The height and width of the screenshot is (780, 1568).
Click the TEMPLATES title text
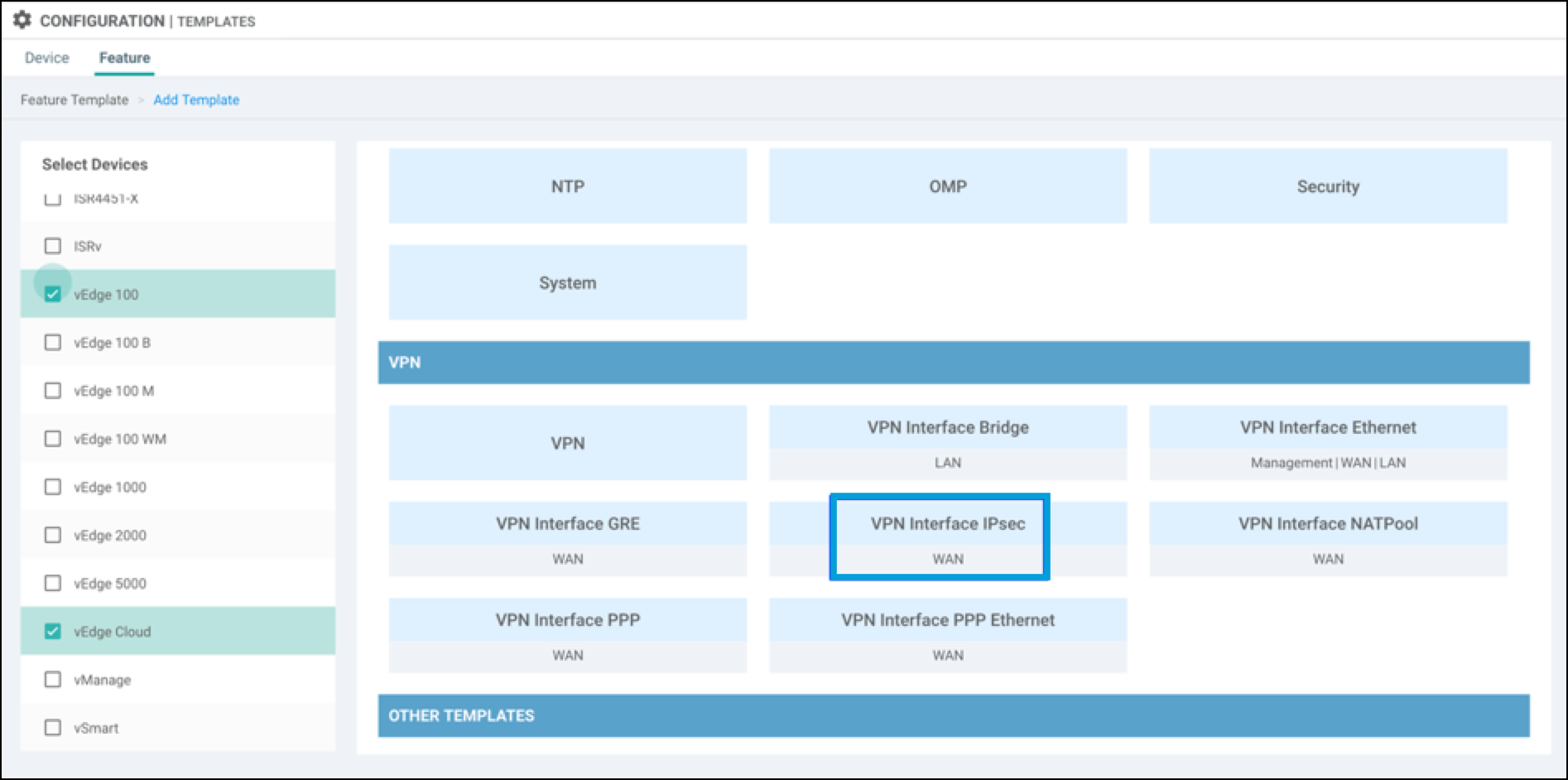[216, 22]
